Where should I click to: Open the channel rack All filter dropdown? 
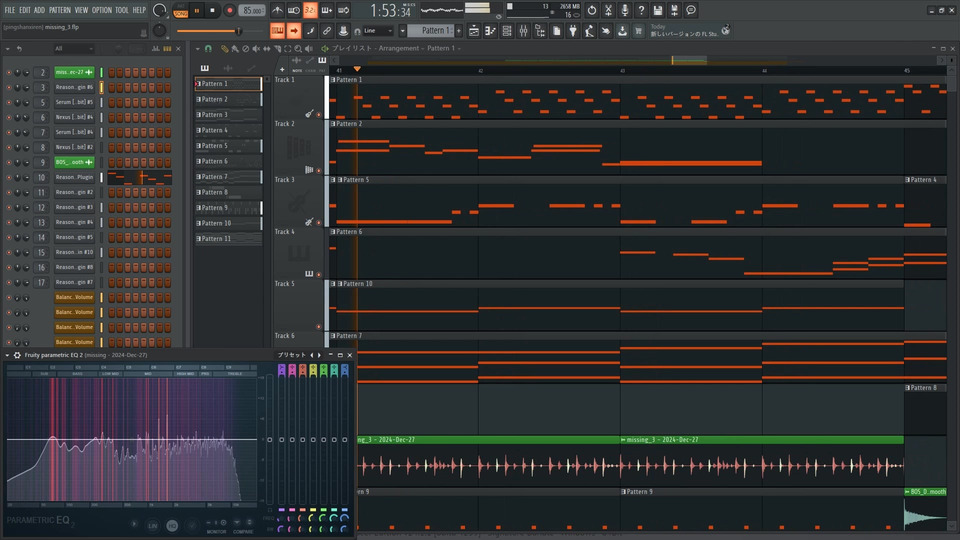click(73, 48)
